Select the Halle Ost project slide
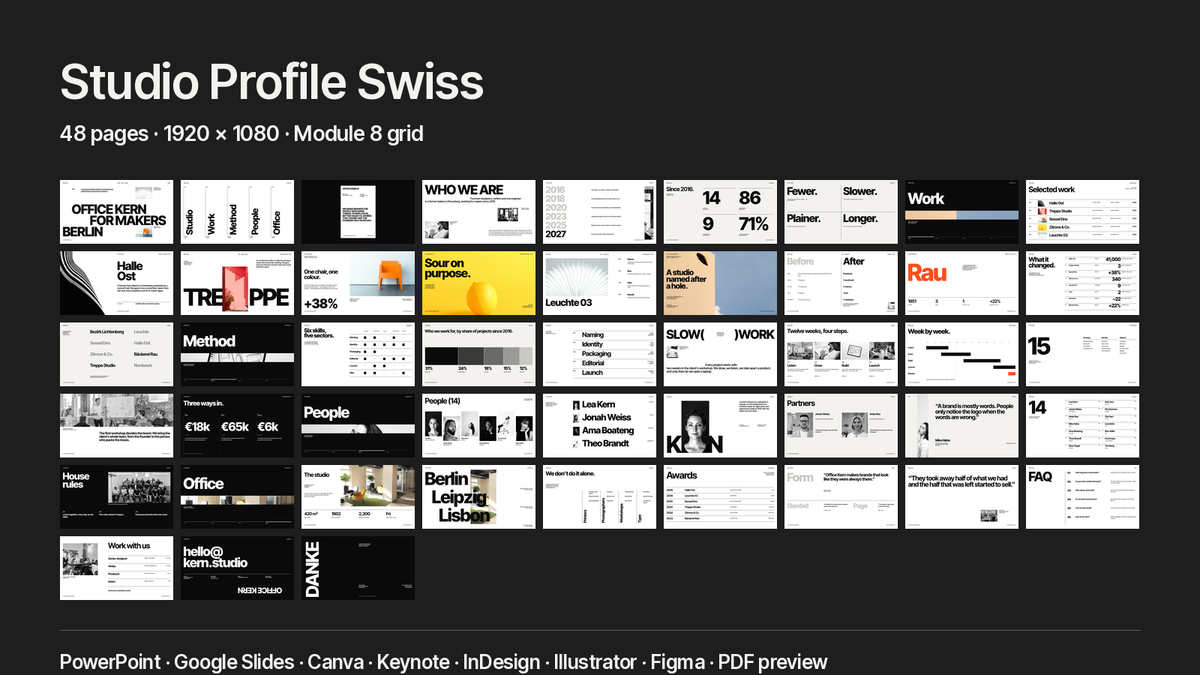1200x675 pixels. tap(116, 283)
